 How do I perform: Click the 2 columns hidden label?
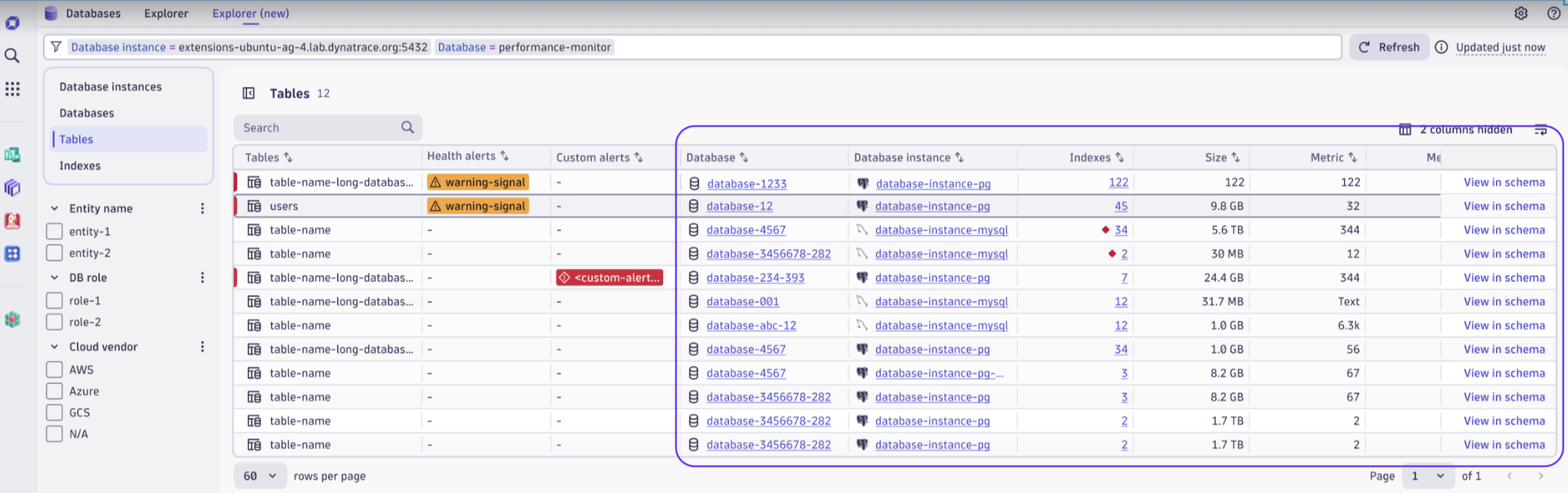1466,130
